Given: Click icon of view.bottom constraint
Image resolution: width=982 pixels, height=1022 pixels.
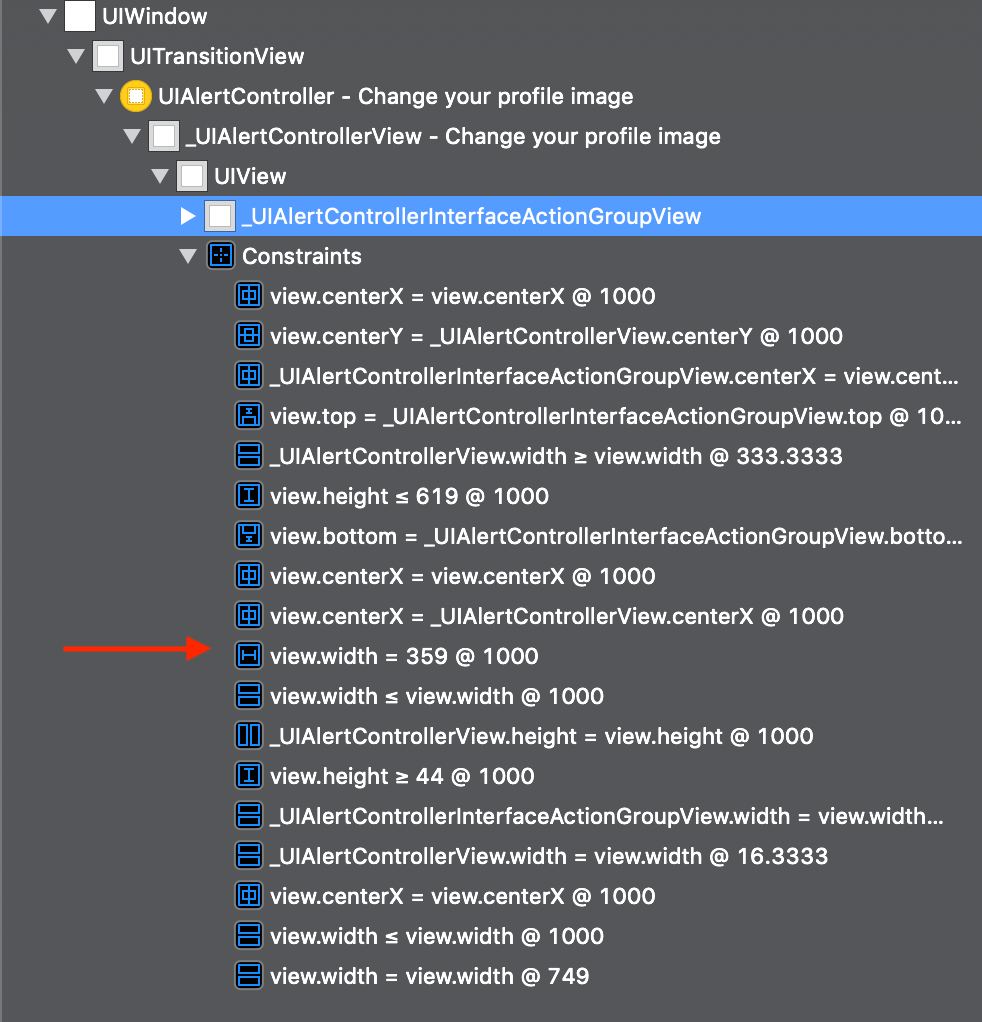Looking at the screenshot, I should coord(249,536).
